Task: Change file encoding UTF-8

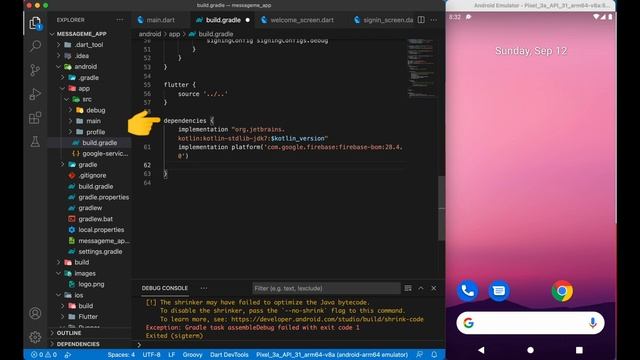Action: pyautogui.click(x=151, y=355)
